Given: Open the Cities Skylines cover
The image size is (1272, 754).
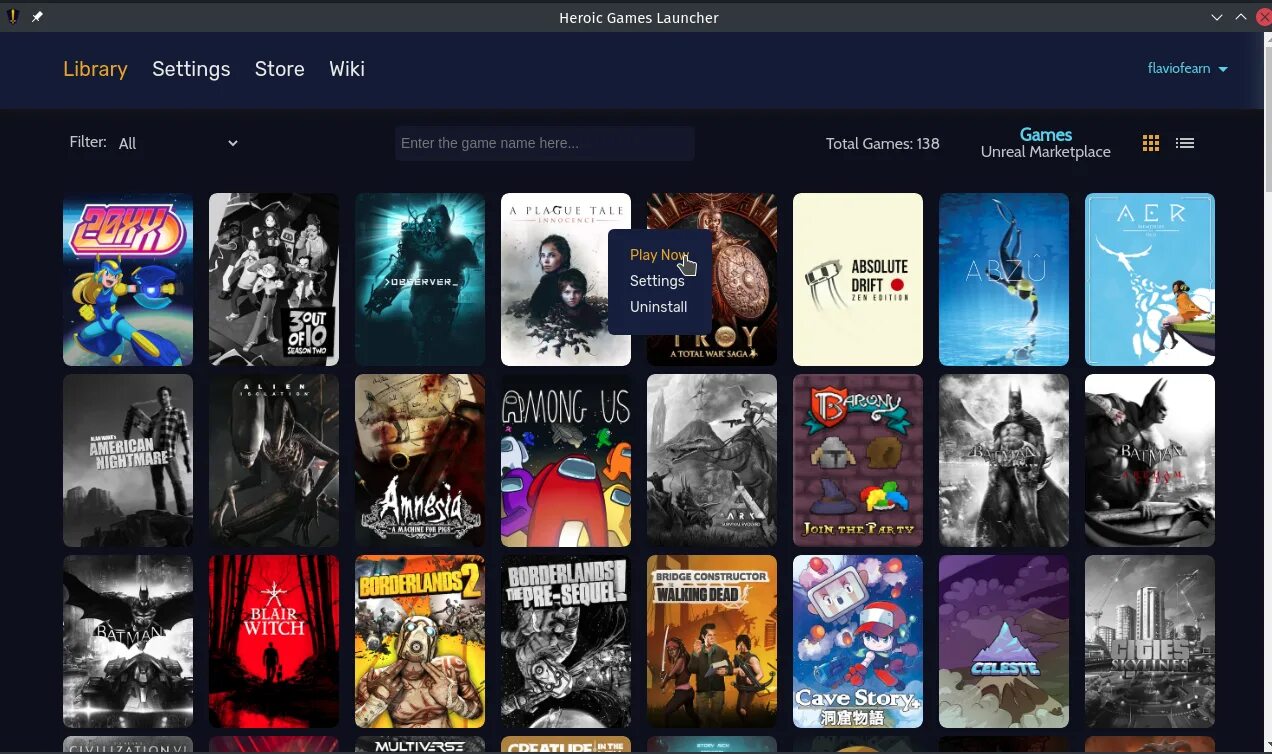Looking at the screenshot, I should [1150, 641].
